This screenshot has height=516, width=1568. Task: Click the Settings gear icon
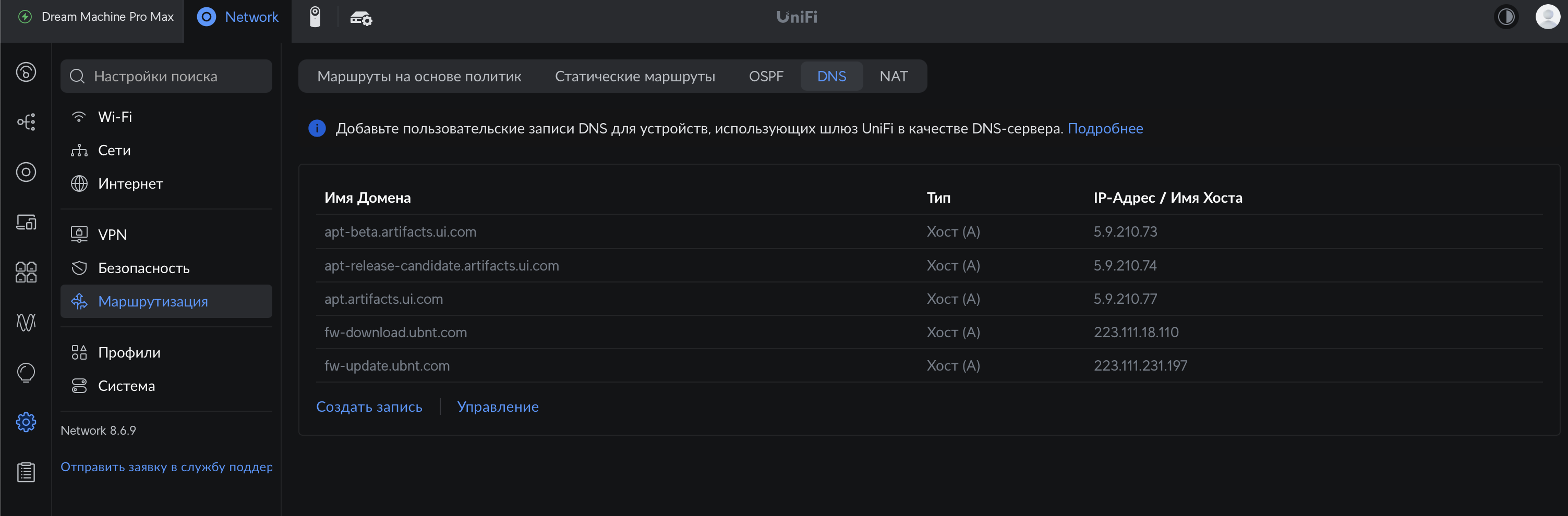tap(26, 422)
